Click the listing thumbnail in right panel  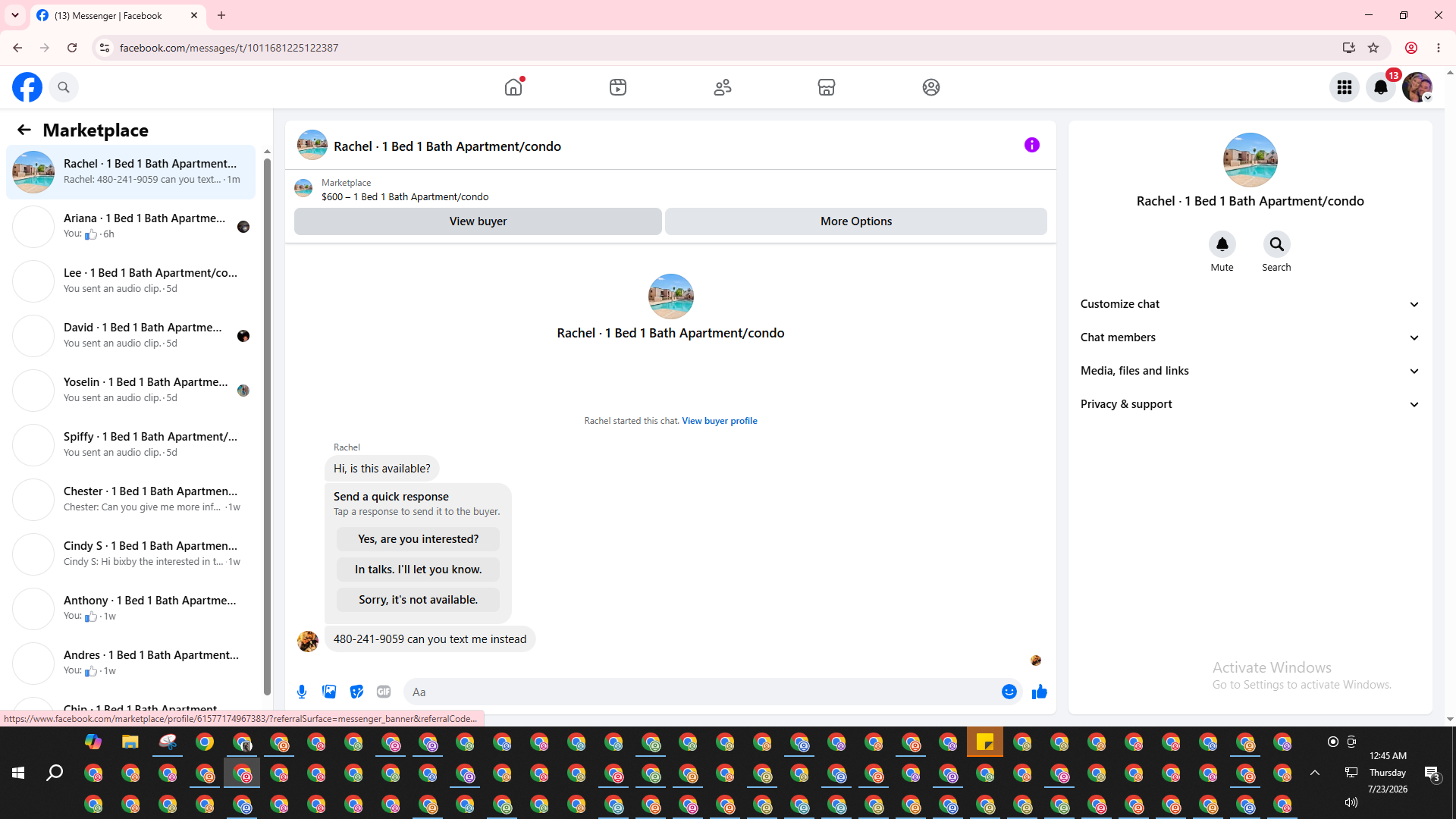click(1250, 160)
